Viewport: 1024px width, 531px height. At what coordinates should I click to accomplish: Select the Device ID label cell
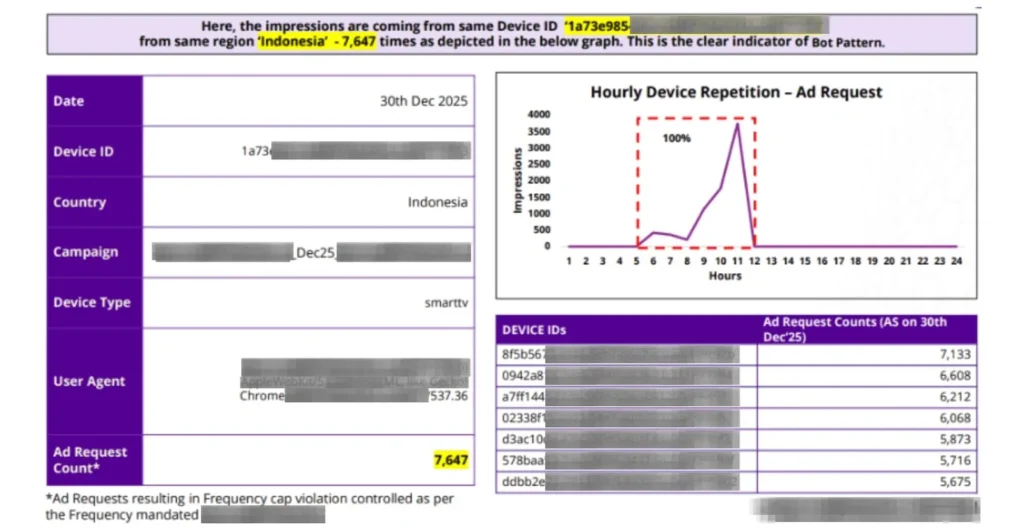pos(94,151)
